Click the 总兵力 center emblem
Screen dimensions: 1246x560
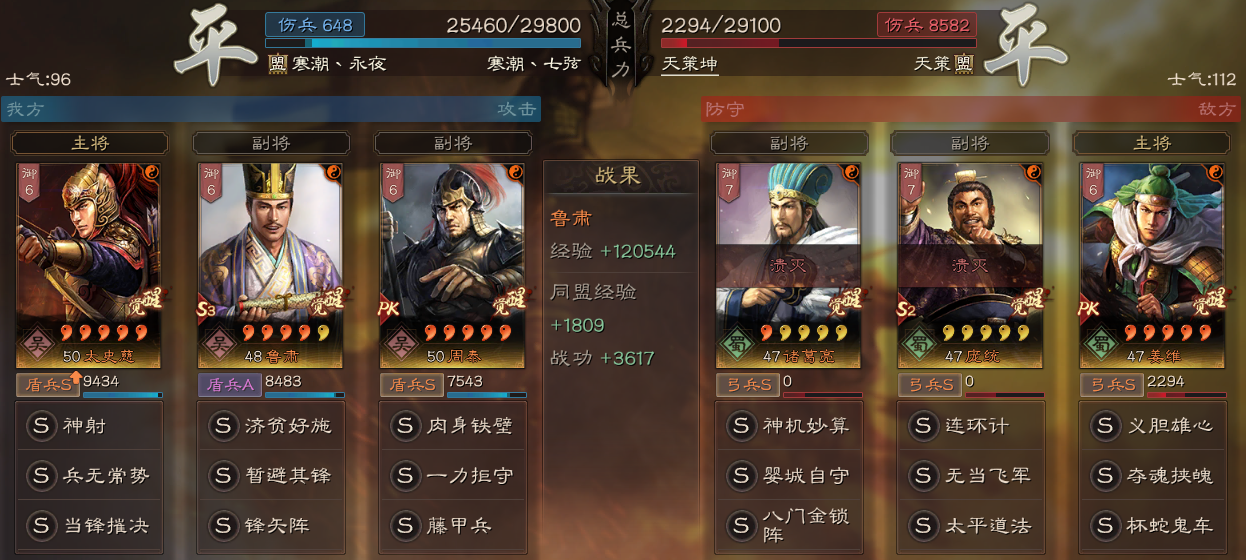pyautogui.click(x=621, y=45)
